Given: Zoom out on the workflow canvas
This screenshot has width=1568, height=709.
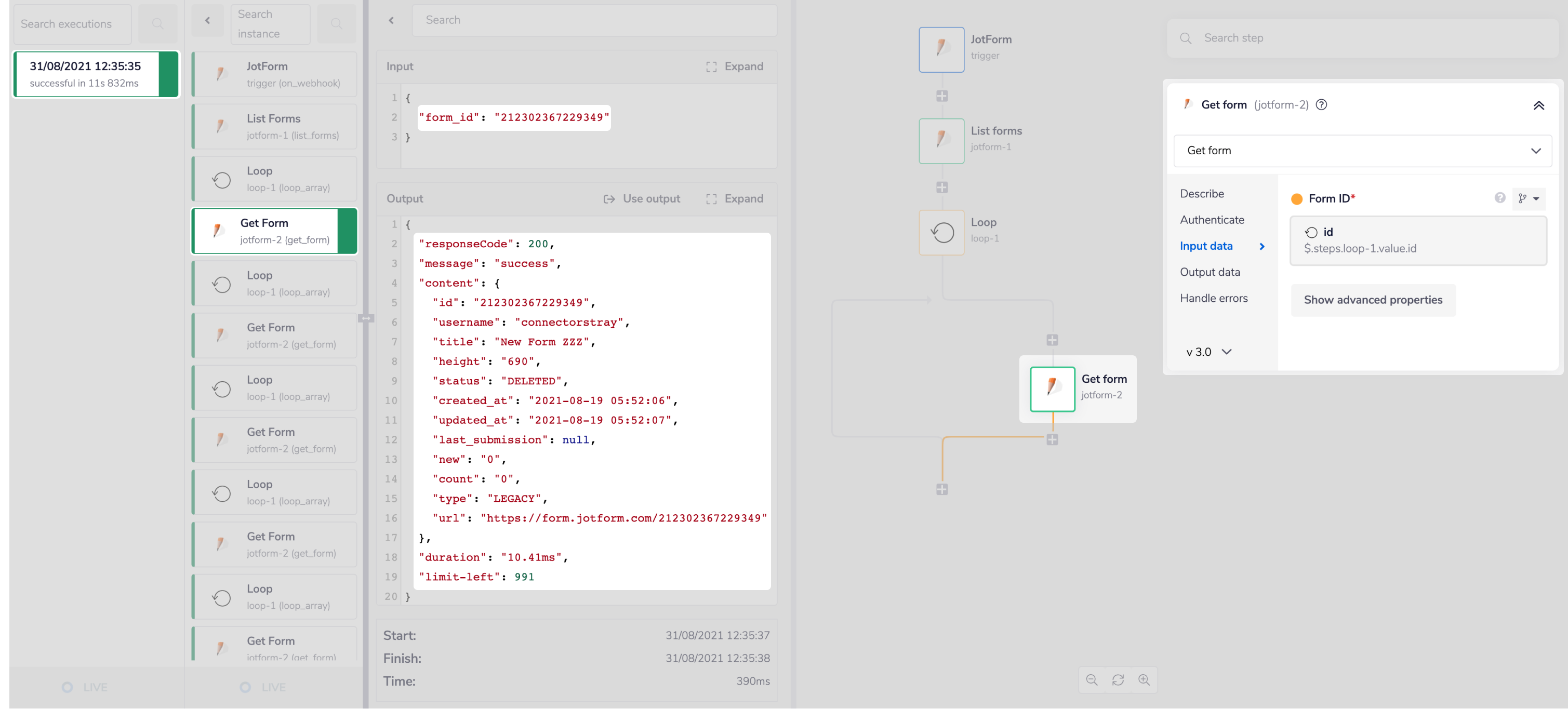Looking at the screenshot, I should 1092,680.
